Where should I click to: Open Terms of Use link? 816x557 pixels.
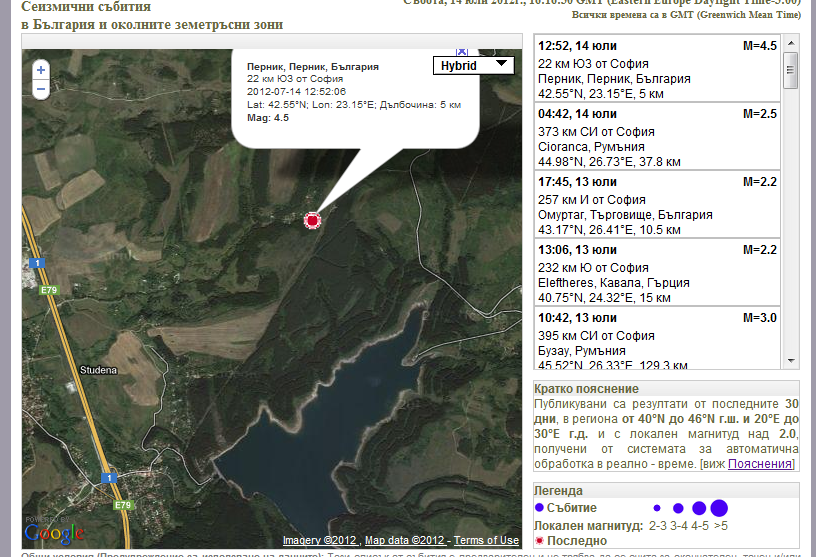(x=486, y=540)
